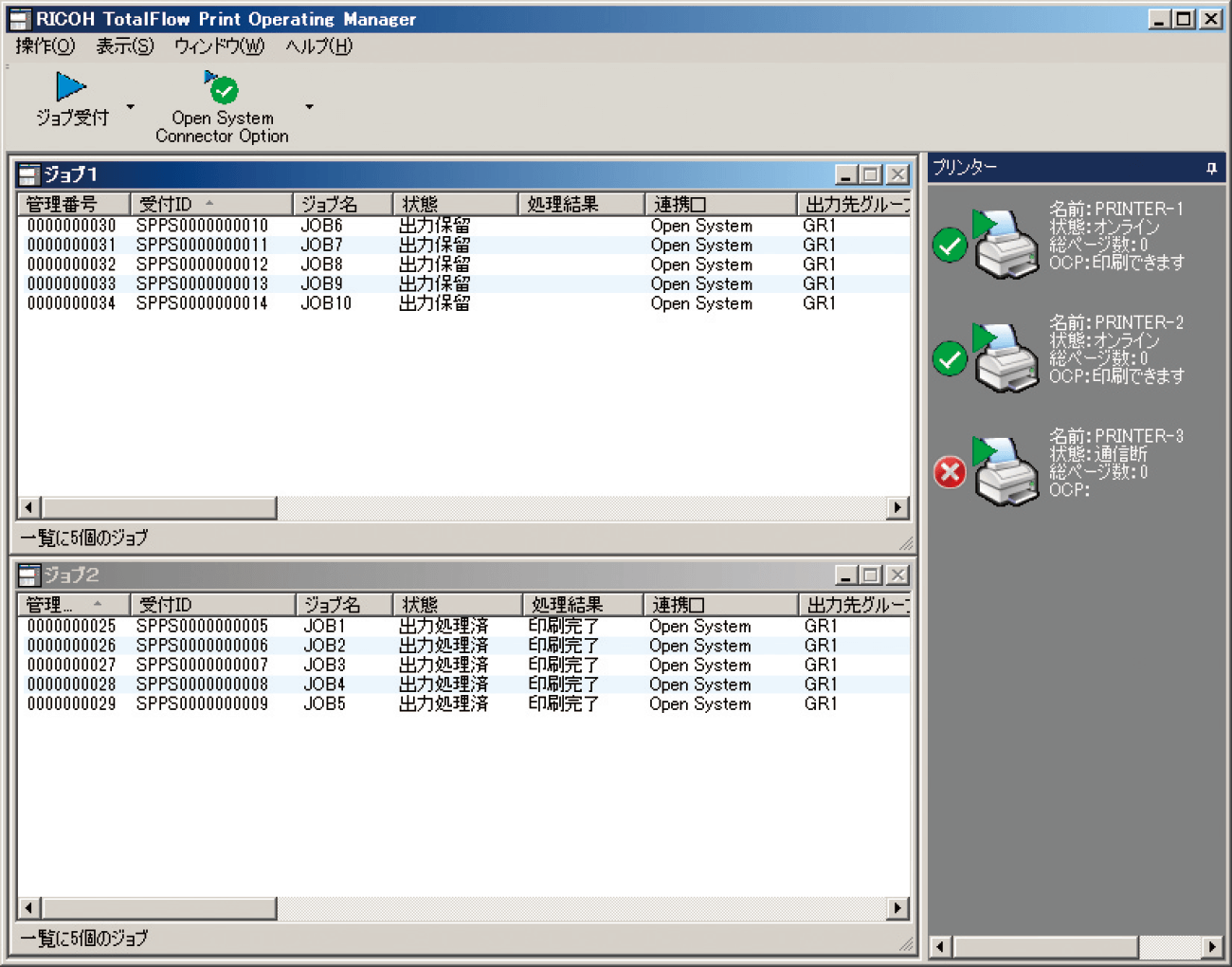Click the red error status icon of PRINTER-3

click(x=950, y=472)
